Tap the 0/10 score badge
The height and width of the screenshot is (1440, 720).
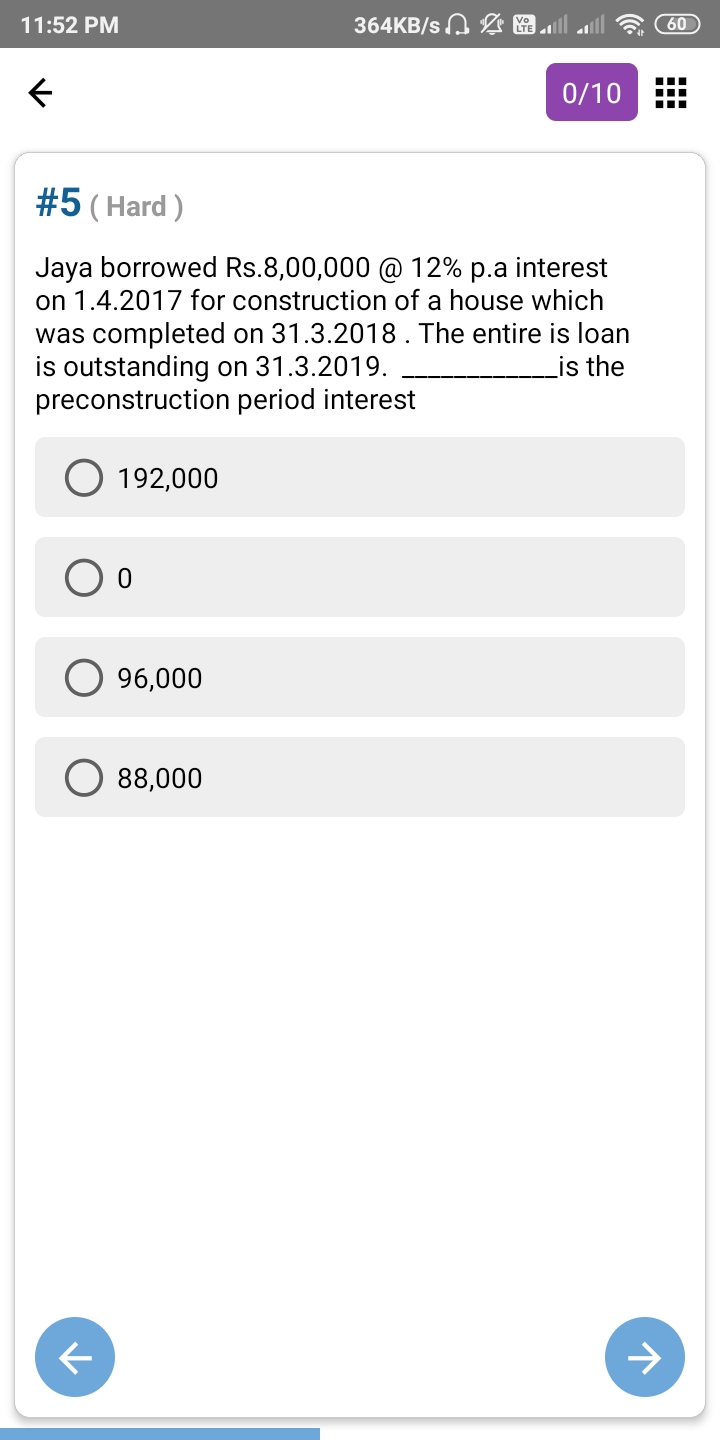tap(591, 93)
